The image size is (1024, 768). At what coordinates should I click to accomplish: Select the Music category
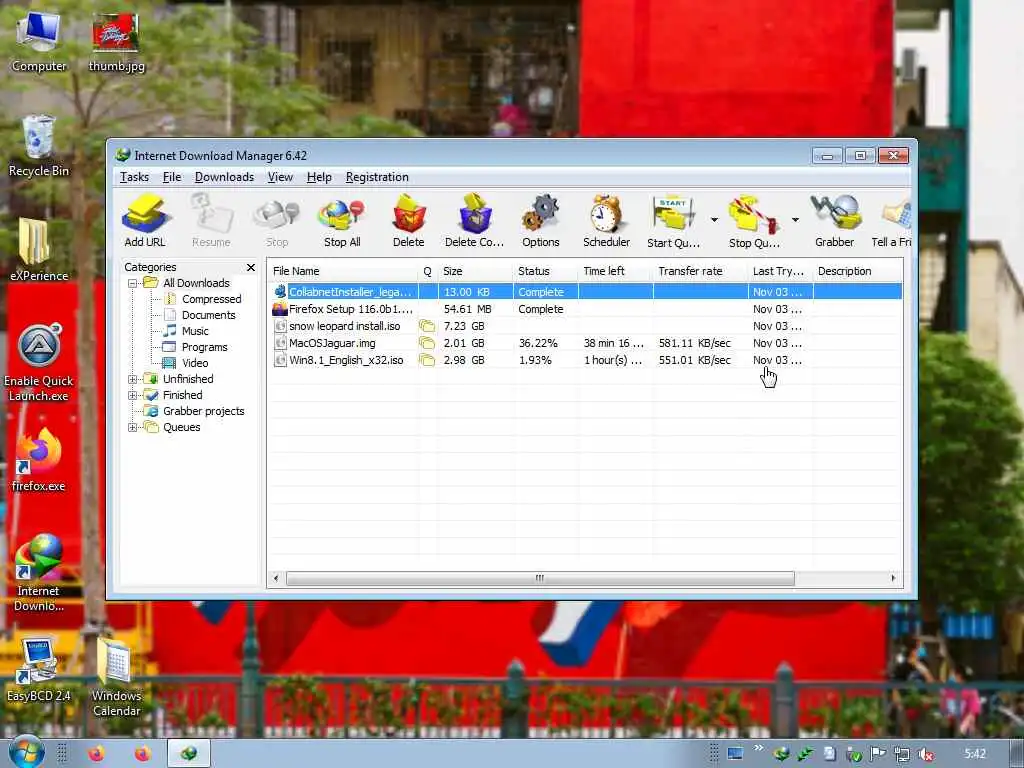195,331
